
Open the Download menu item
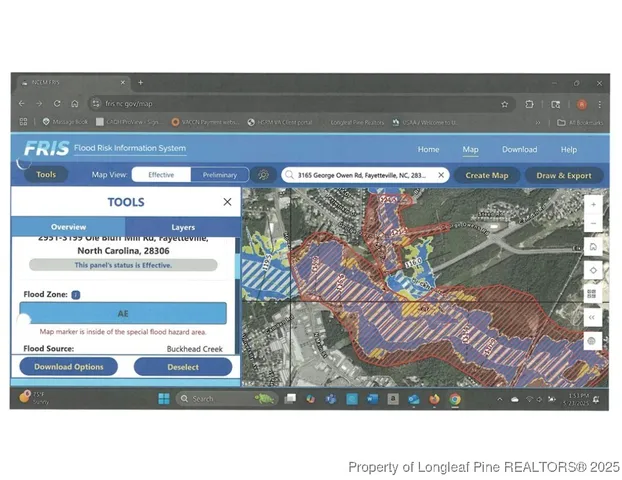pyautogui.click(x=519, y=150)
